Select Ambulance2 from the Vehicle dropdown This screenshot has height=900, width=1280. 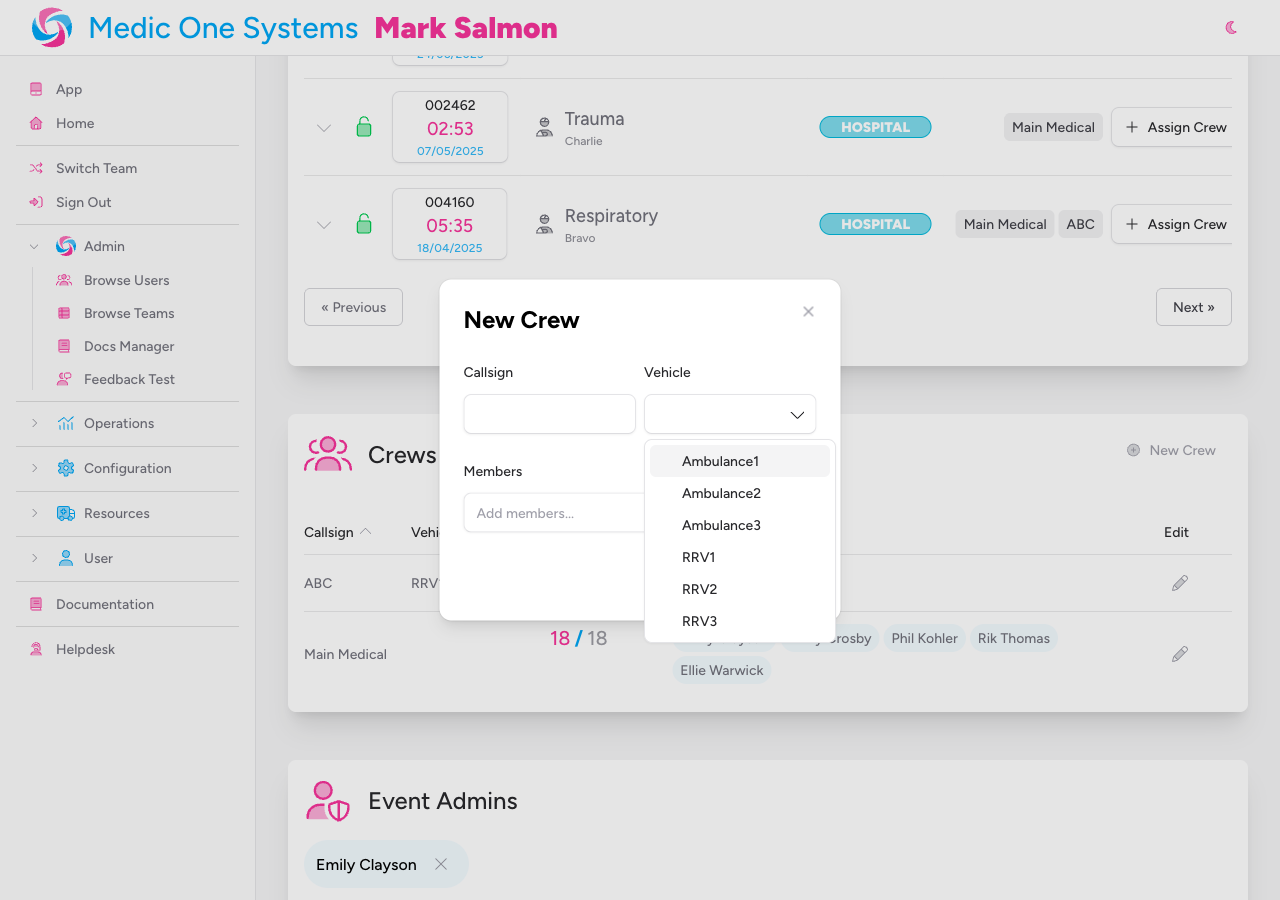tap(721, 493)
